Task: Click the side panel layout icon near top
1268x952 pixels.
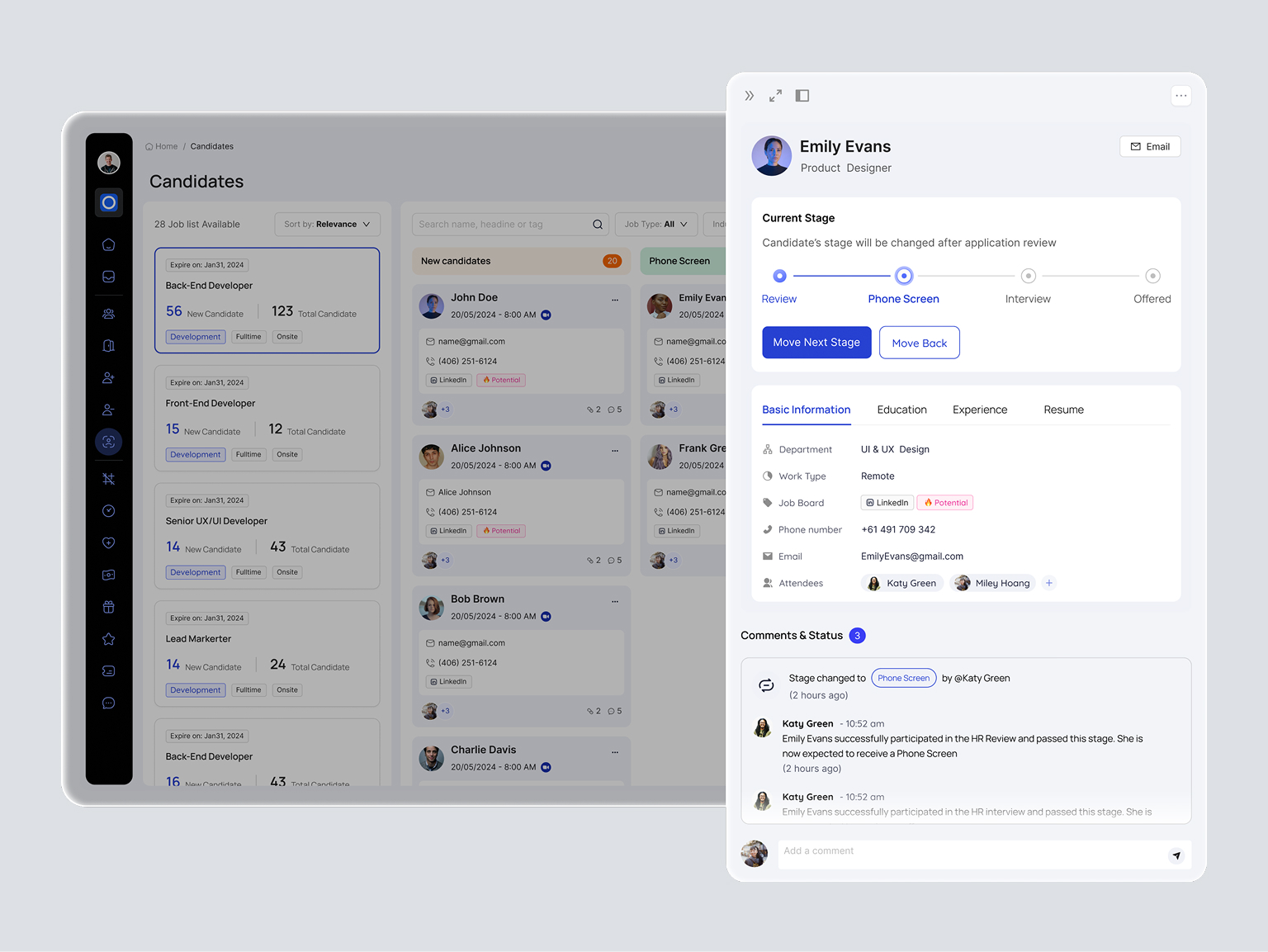Action: pyautogui.click(x=802, y=95)
